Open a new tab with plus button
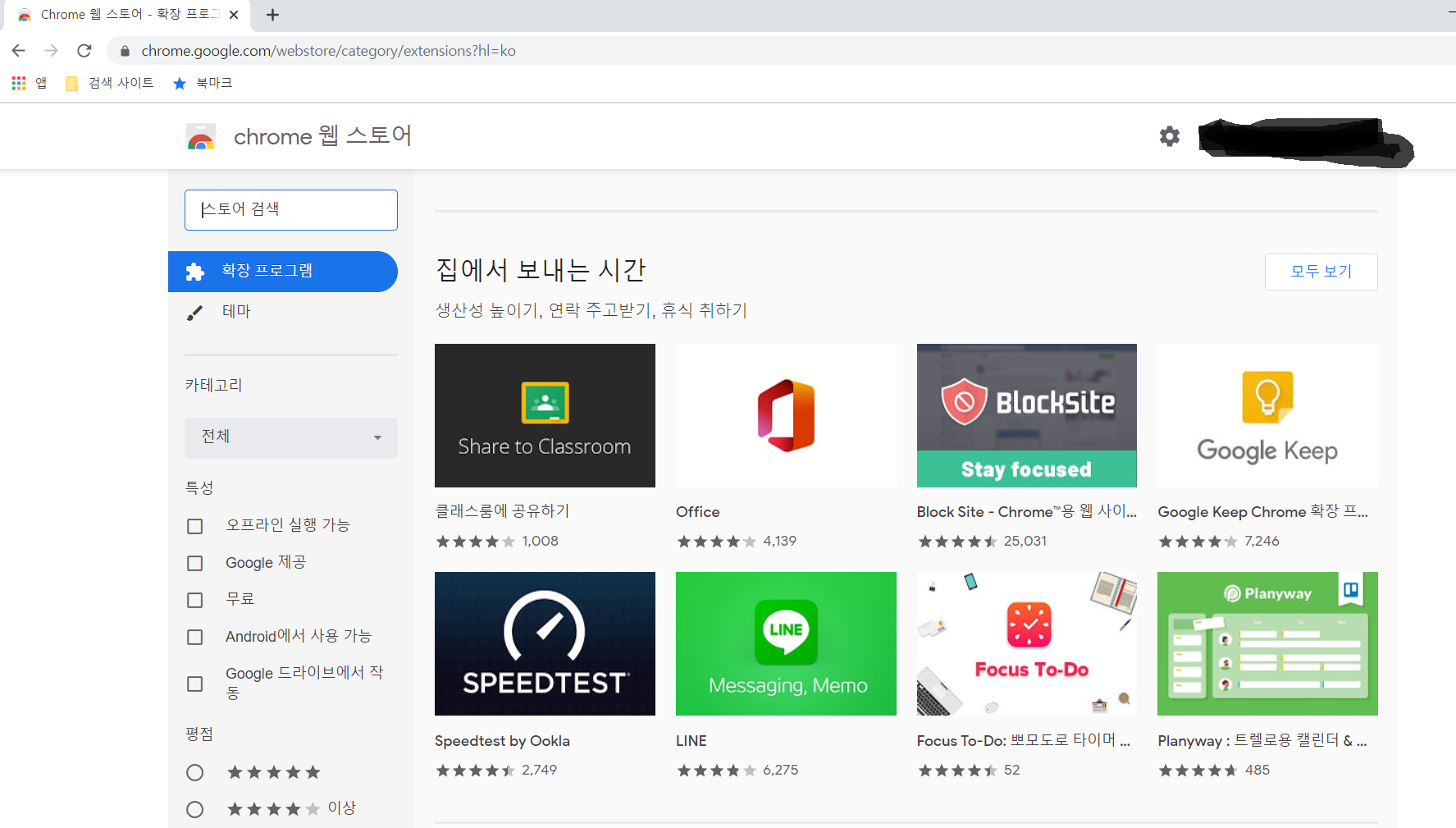 pos(273,15)
